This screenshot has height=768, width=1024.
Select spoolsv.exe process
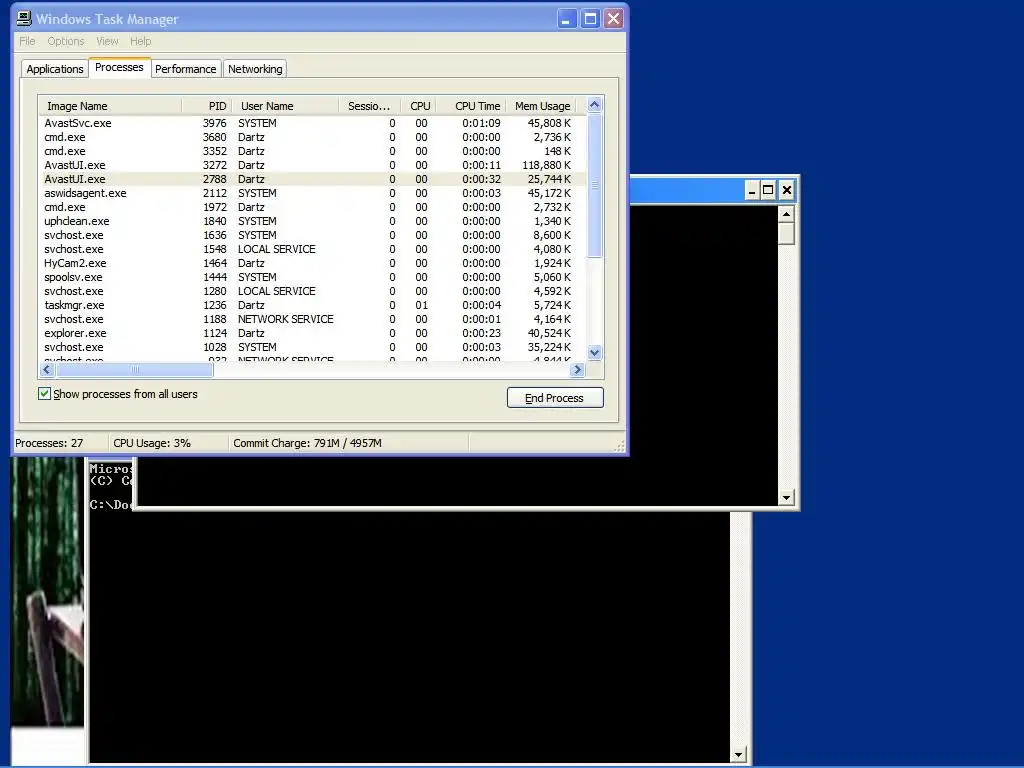coord(312,278)
